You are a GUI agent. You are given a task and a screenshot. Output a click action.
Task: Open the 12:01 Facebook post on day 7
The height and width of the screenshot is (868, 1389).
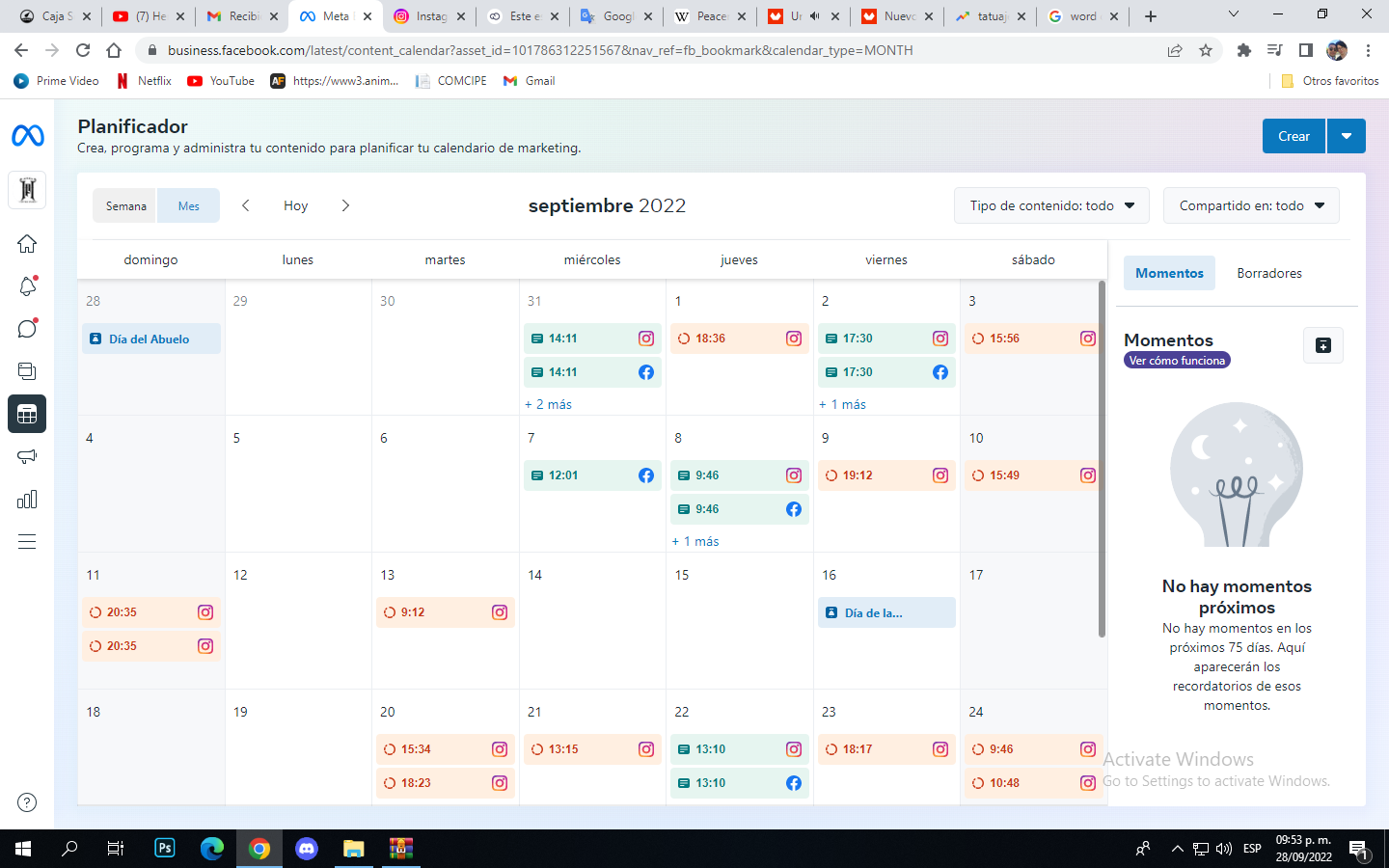tap(592, 475)
